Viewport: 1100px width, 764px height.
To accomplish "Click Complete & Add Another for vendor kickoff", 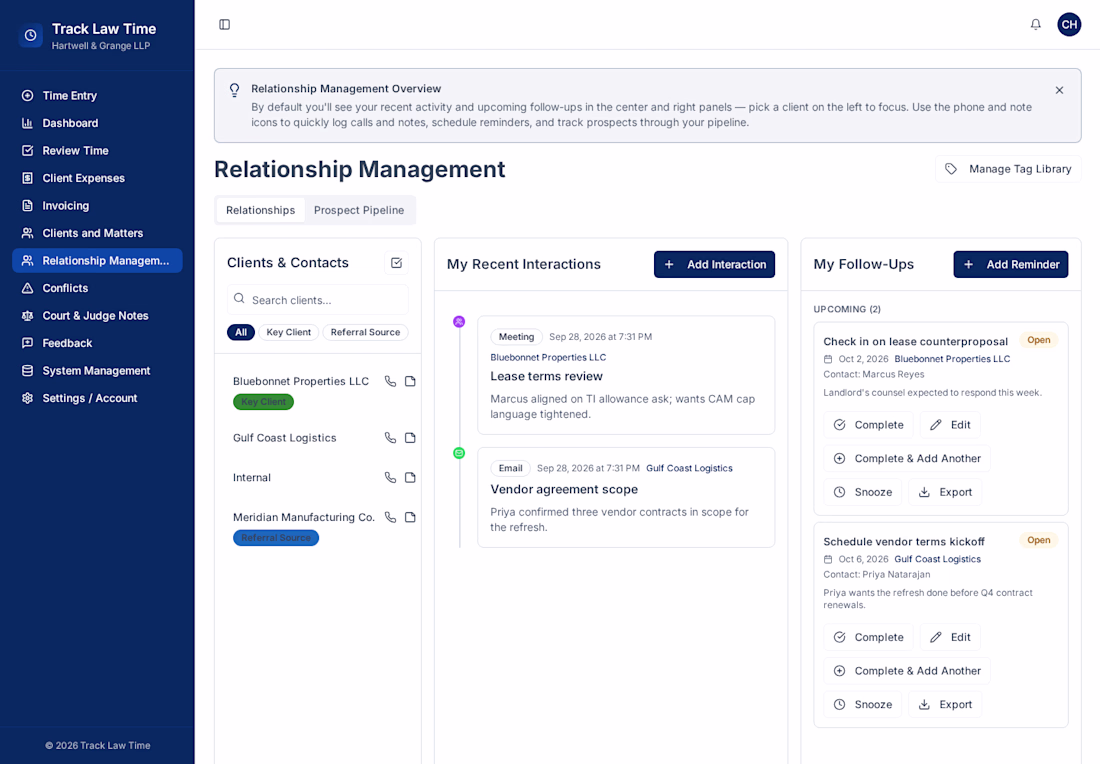I will (x=907, y=671).
